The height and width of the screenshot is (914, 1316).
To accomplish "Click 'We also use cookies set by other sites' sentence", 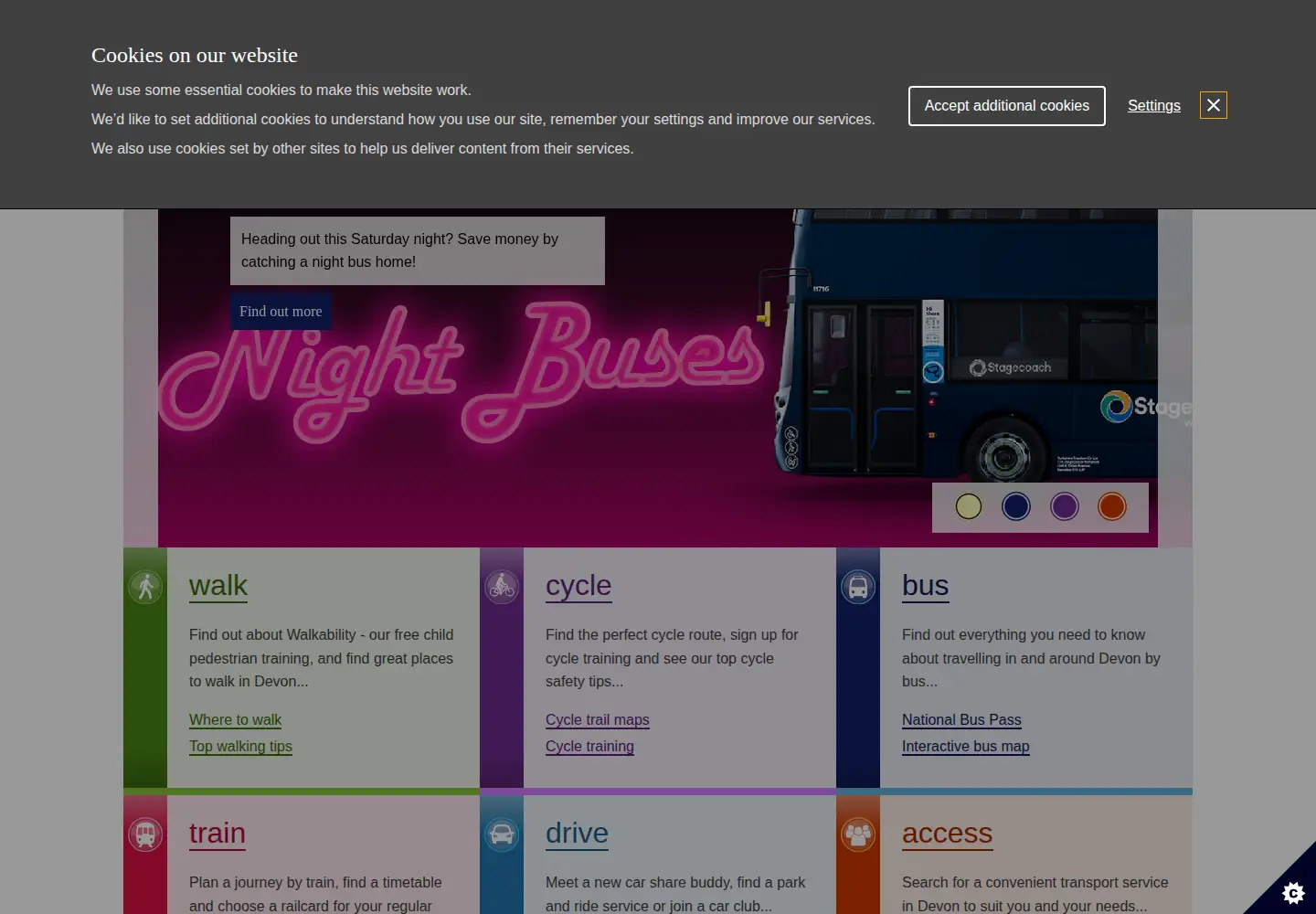I will pos(363,149).
